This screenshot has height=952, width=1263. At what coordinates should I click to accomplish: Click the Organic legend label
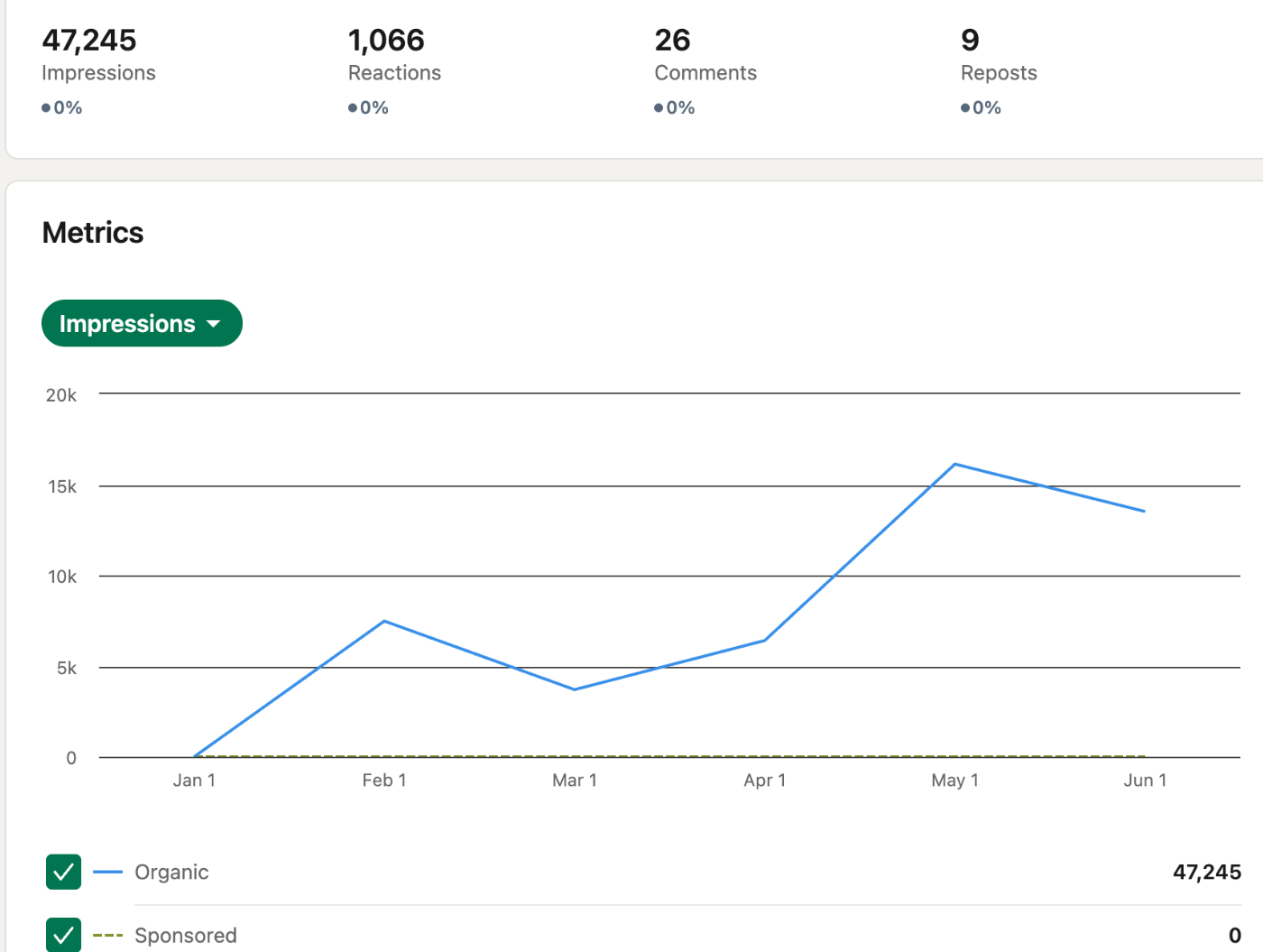coord(171,872)
